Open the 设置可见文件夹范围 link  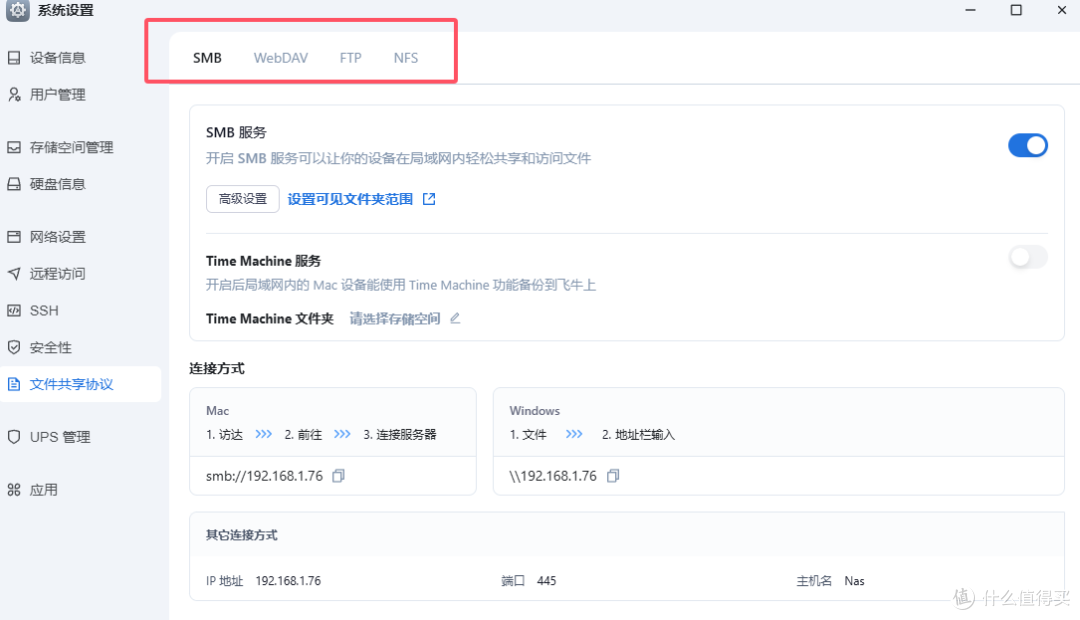point(350,199)
